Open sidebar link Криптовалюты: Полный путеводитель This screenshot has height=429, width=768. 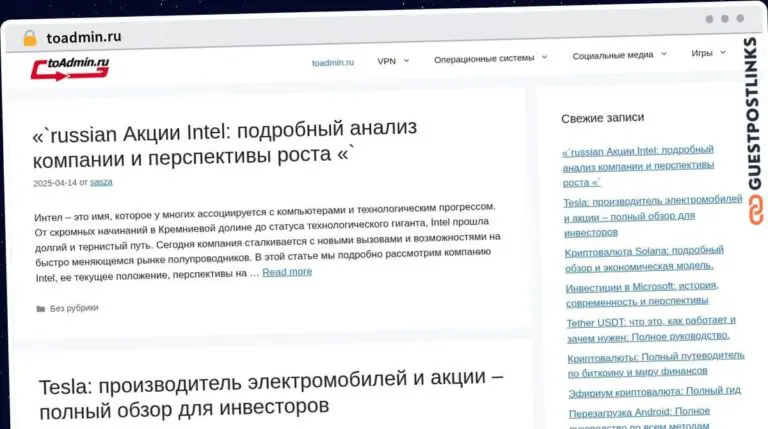[656, 364]
